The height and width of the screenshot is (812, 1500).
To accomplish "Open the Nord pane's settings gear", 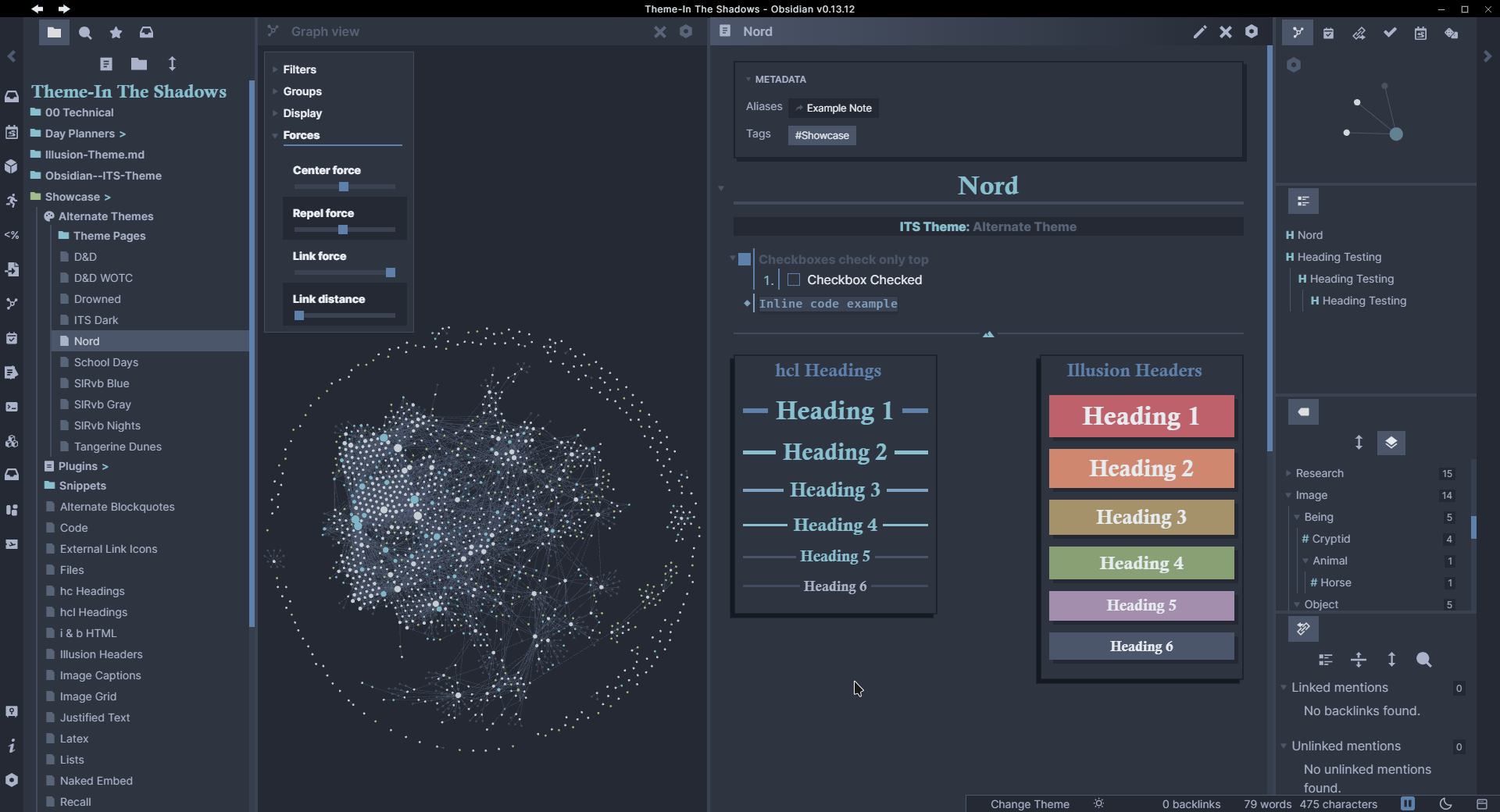I will point(1252,31).
